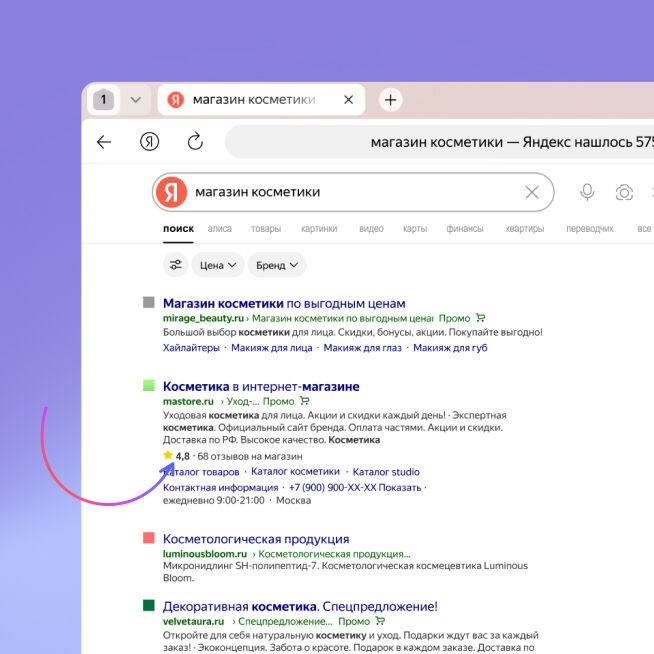Reload the page with the refresh icon
This screenshot has width=654, height=654.
[x=195, y=142]
